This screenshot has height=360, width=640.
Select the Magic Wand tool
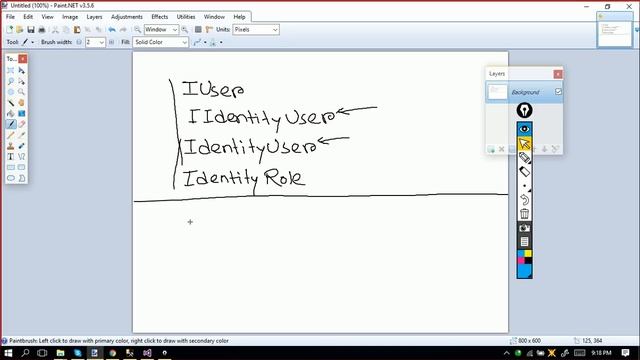[x=11, y=103]
